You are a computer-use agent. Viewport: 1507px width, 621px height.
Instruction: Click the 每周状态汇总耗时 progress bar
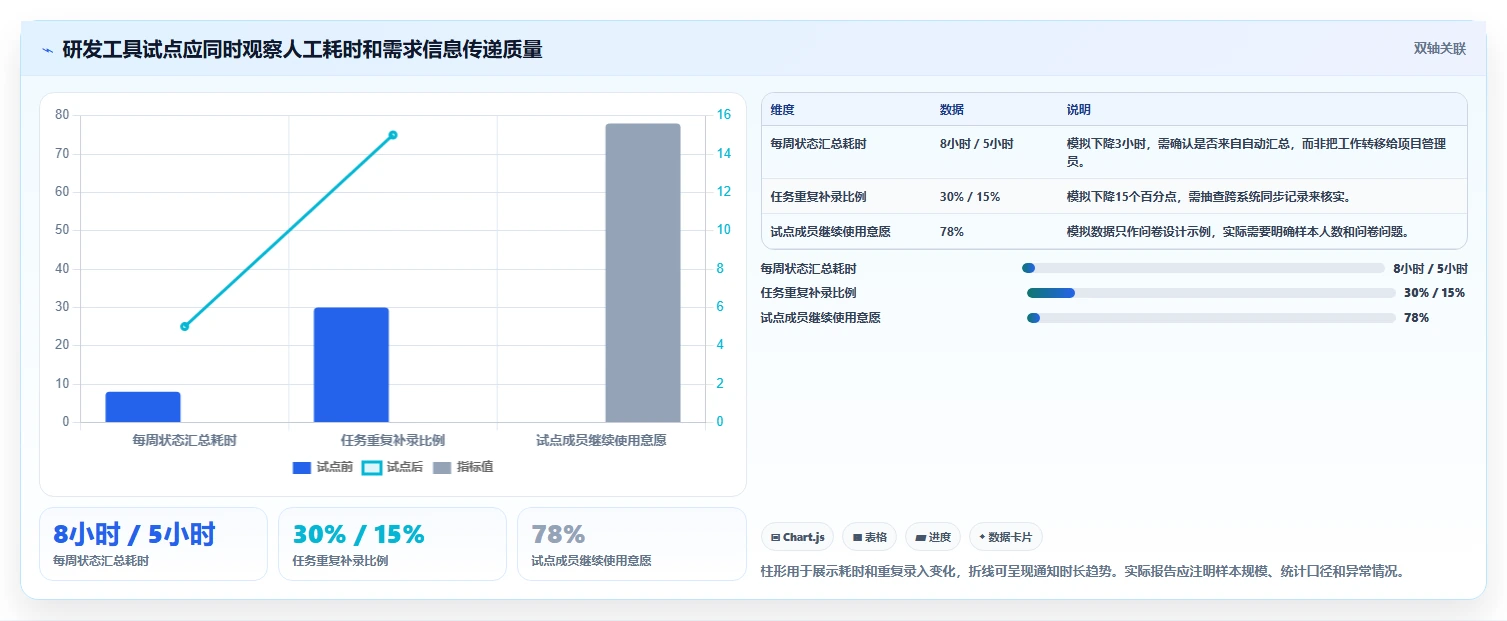click(1203, 268)
